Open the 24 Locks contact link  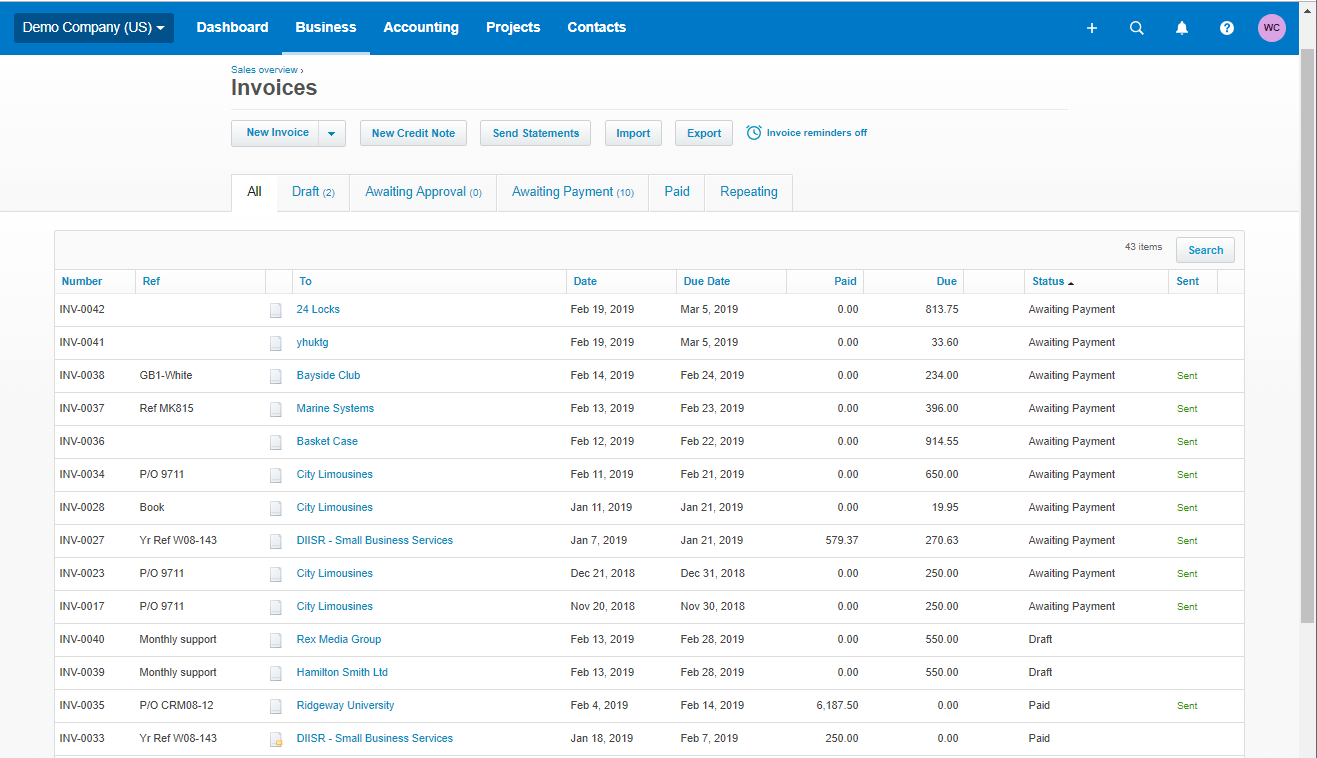(x=318, y=310)
